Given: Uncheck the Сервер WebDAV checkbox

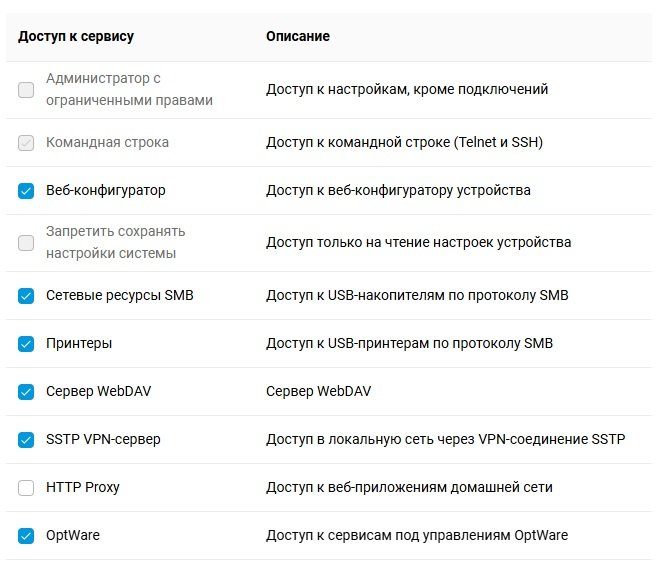Looking at the screenshot, I should click(26, 392).
